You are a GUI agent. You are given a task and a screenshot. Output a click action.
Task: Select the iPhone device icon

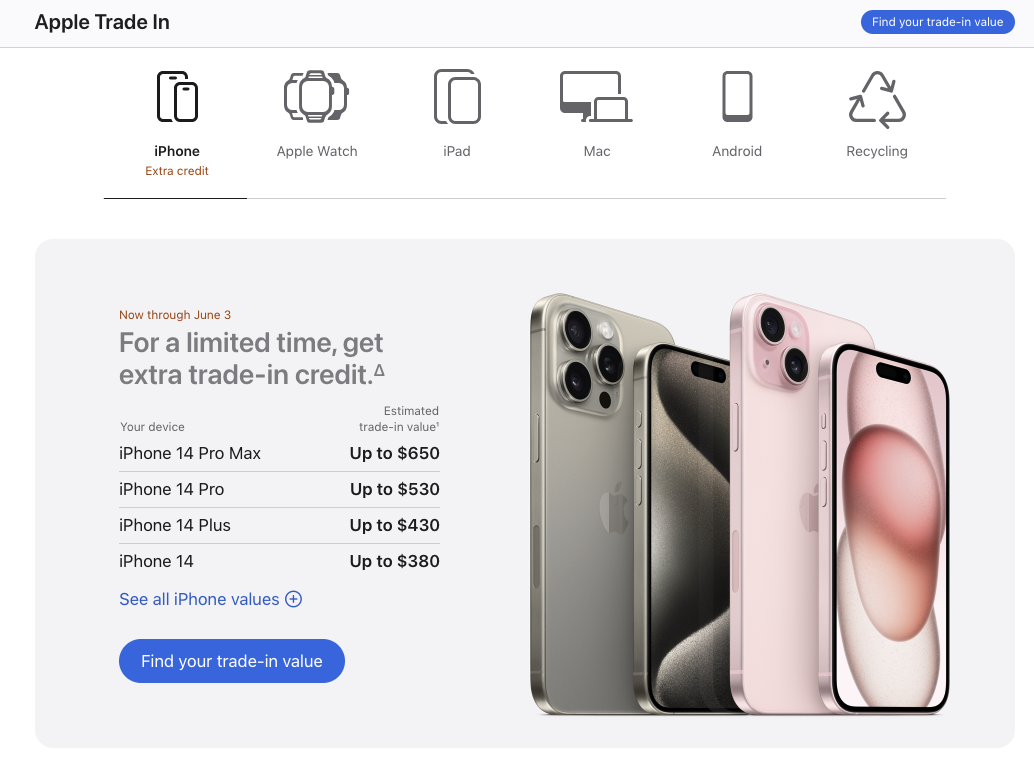(177, 96)
